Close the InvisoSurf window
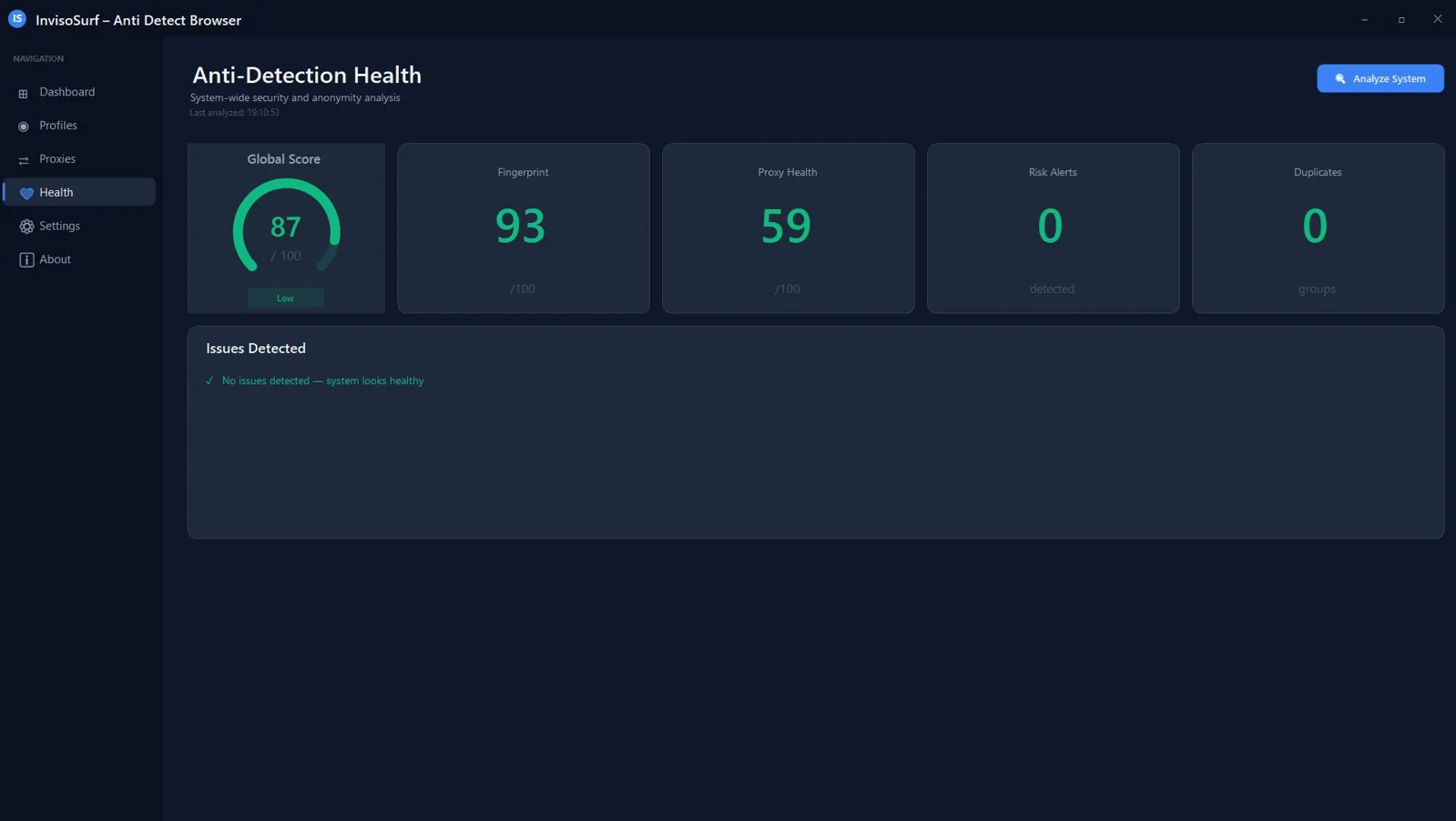The width and height of the screenshot is (1456, 821). 1438,19
